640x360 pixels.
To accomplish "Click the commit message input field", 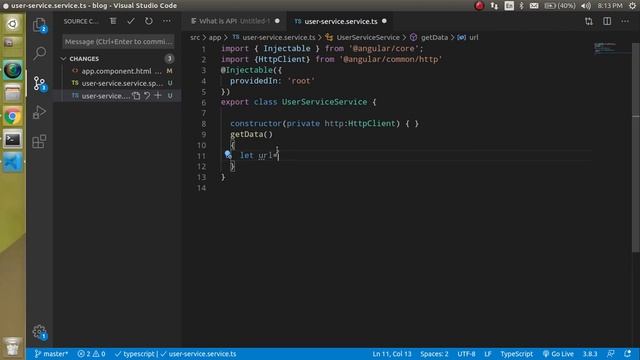I will tap(118, 42).
